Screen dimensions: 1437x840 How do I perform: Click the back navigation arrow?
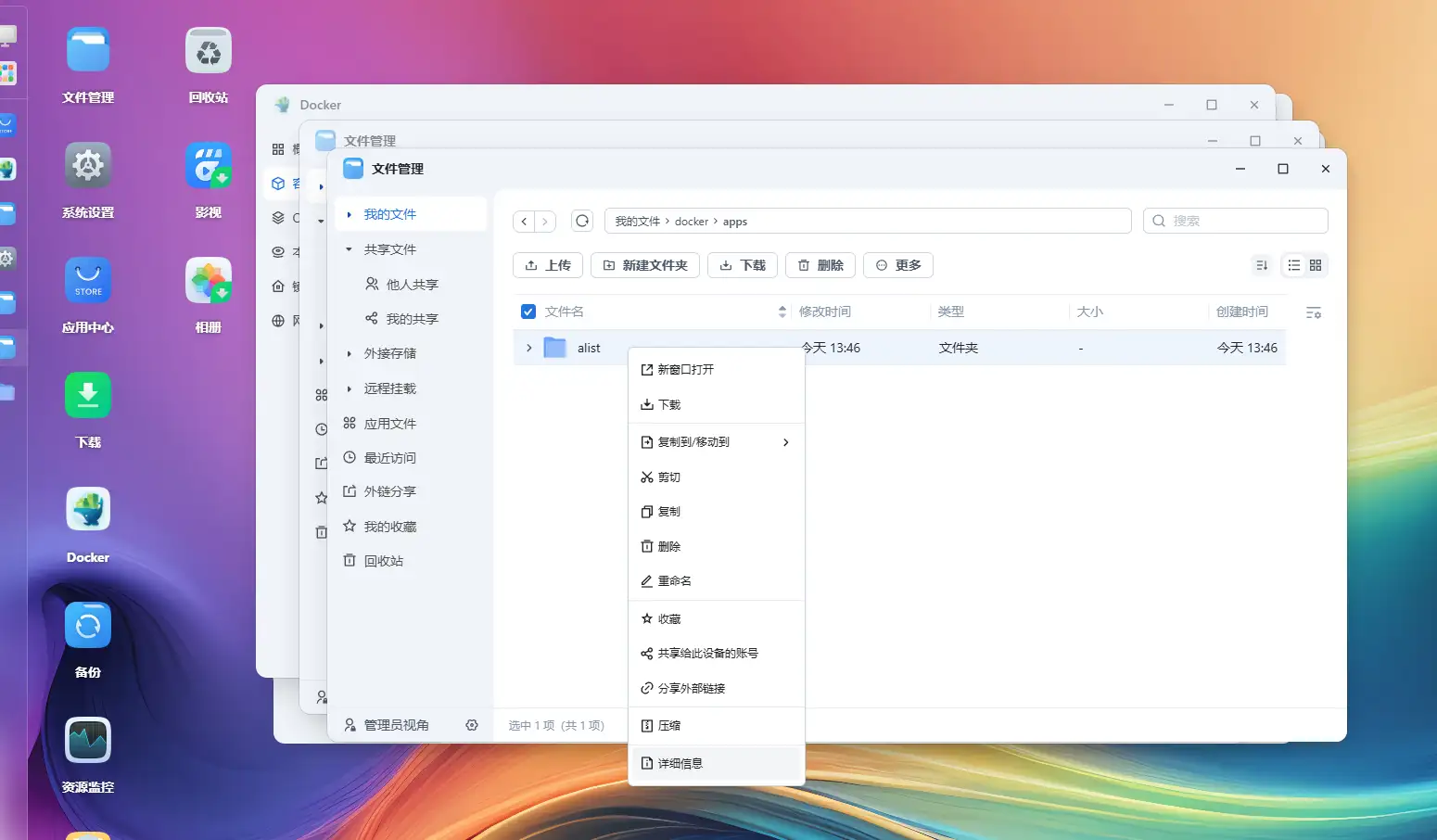pyautogui.click(x=523, y=221)
